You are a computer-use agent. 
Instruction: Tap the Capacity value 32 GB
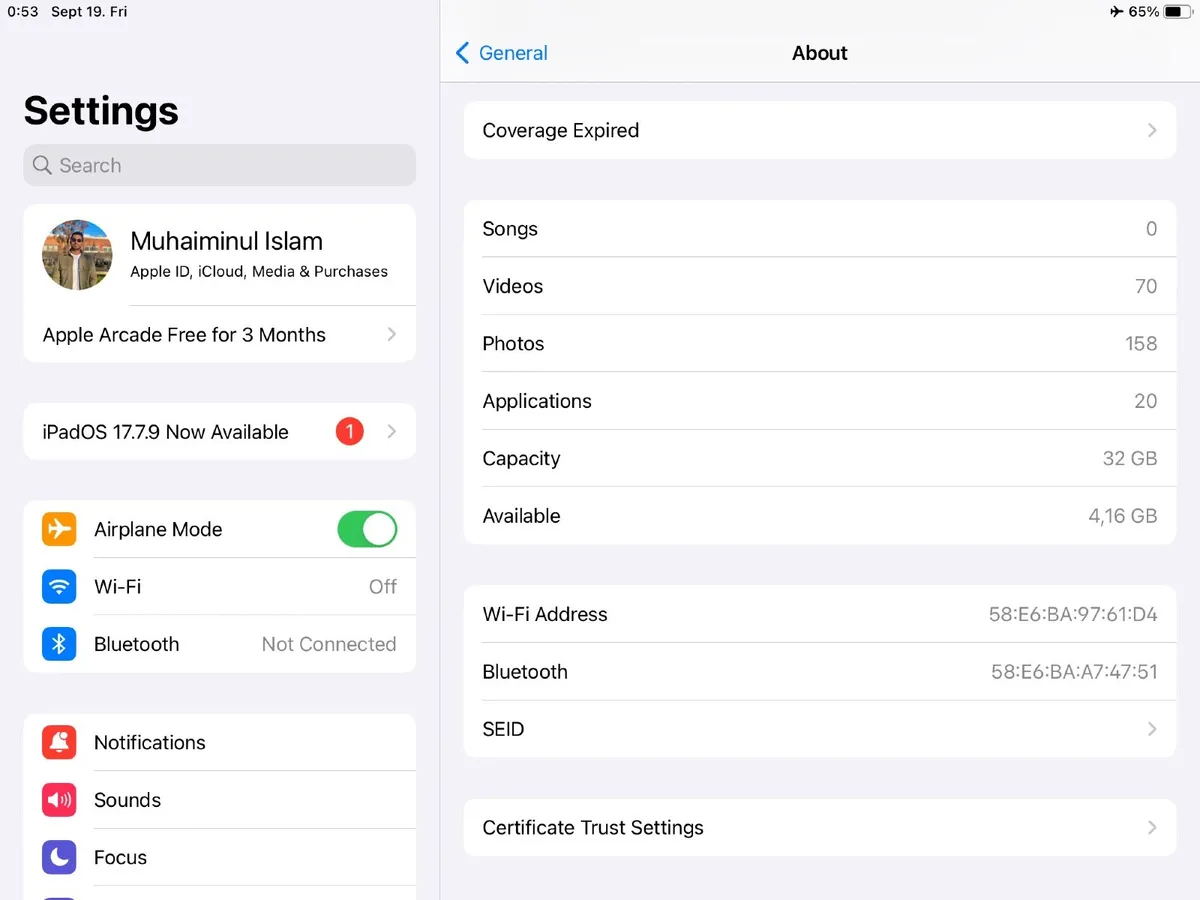(1130, 458)
